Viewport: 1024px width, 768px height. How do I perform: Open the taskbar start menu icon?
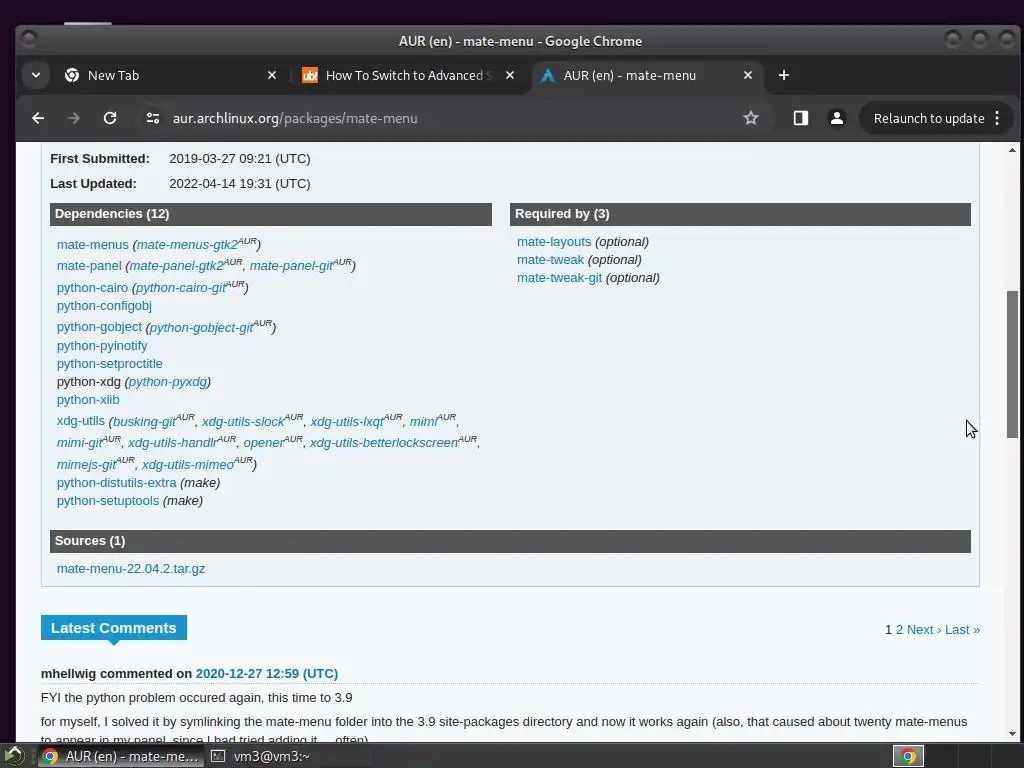[x=14, y=756]
